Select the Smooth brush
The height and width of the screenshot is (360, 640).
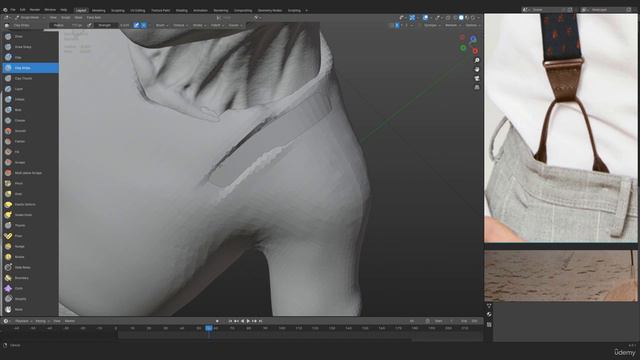tap(30, 131)
